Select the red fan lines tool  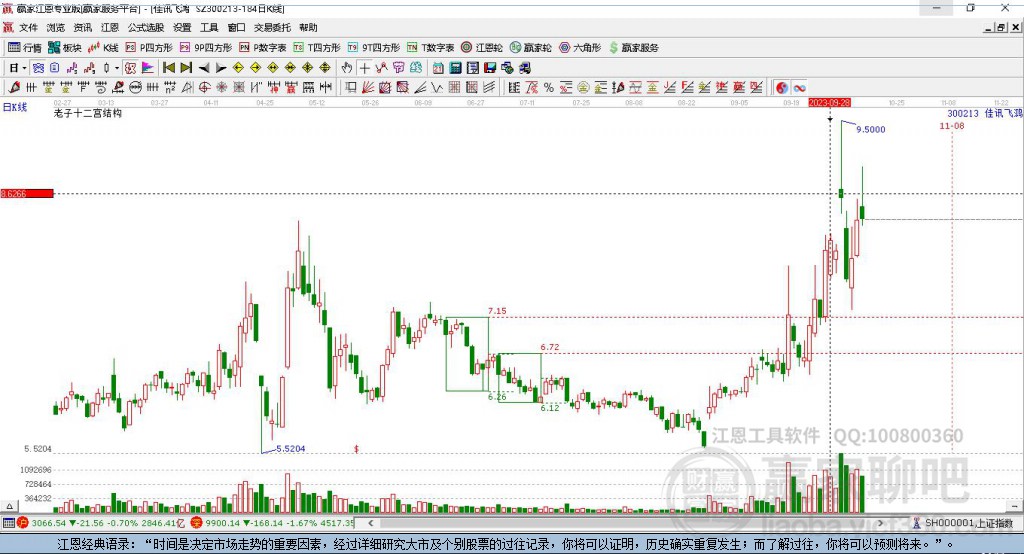[368, 88]
